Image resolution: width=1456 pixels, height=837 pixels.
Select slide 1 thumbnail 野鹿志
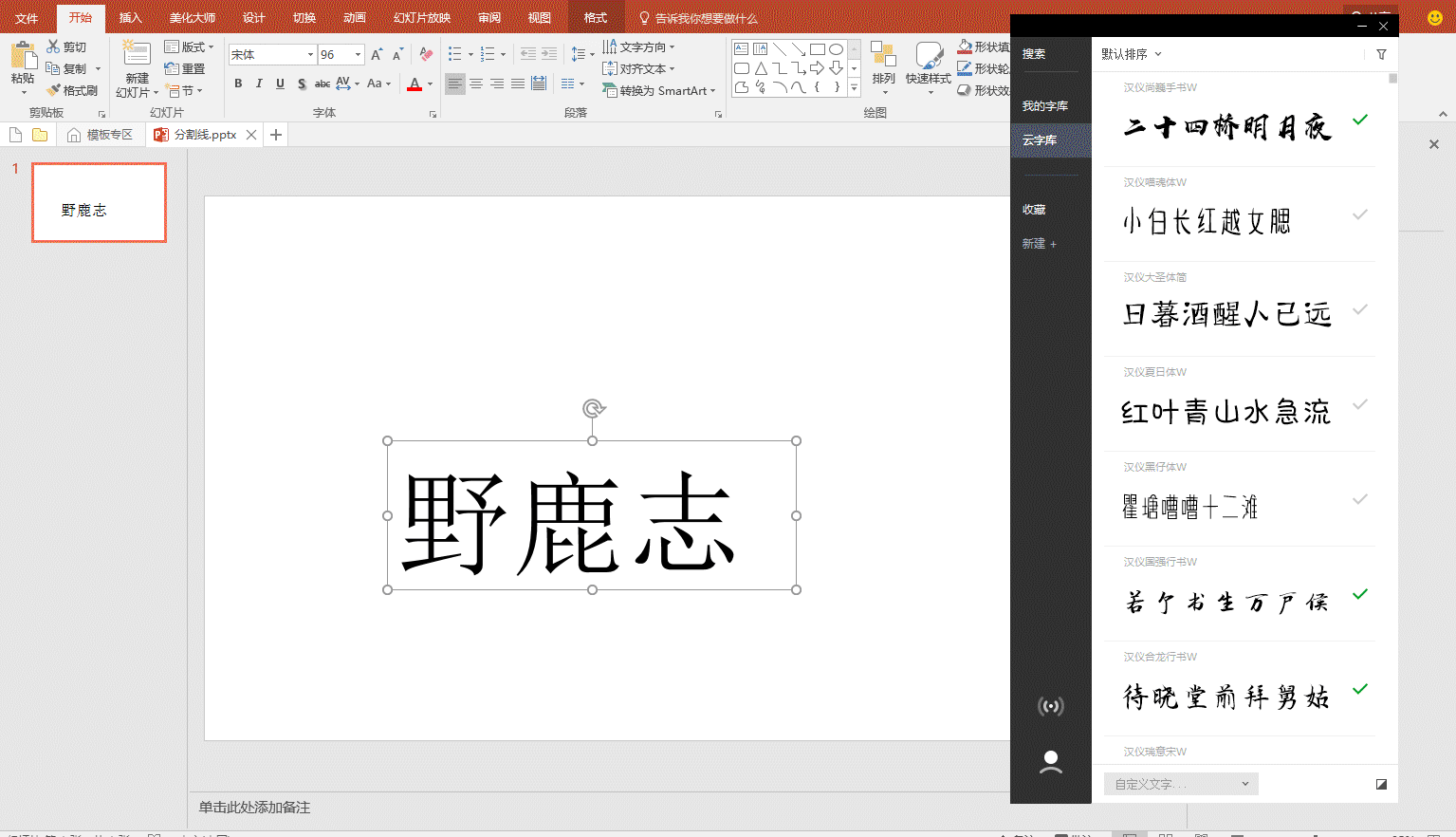pos(99,202)
